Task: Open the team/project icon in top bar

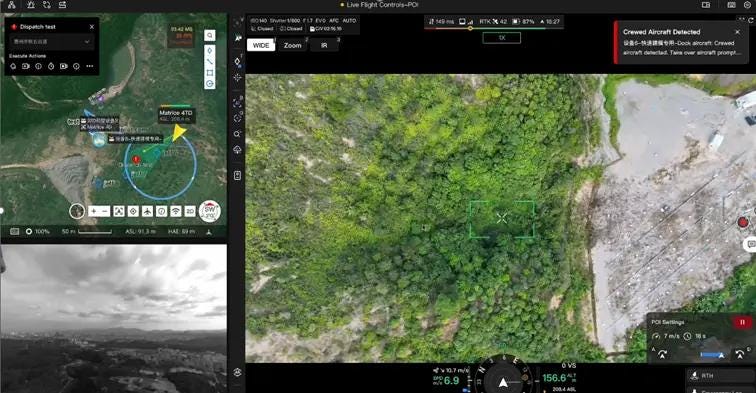Action: 11,5
